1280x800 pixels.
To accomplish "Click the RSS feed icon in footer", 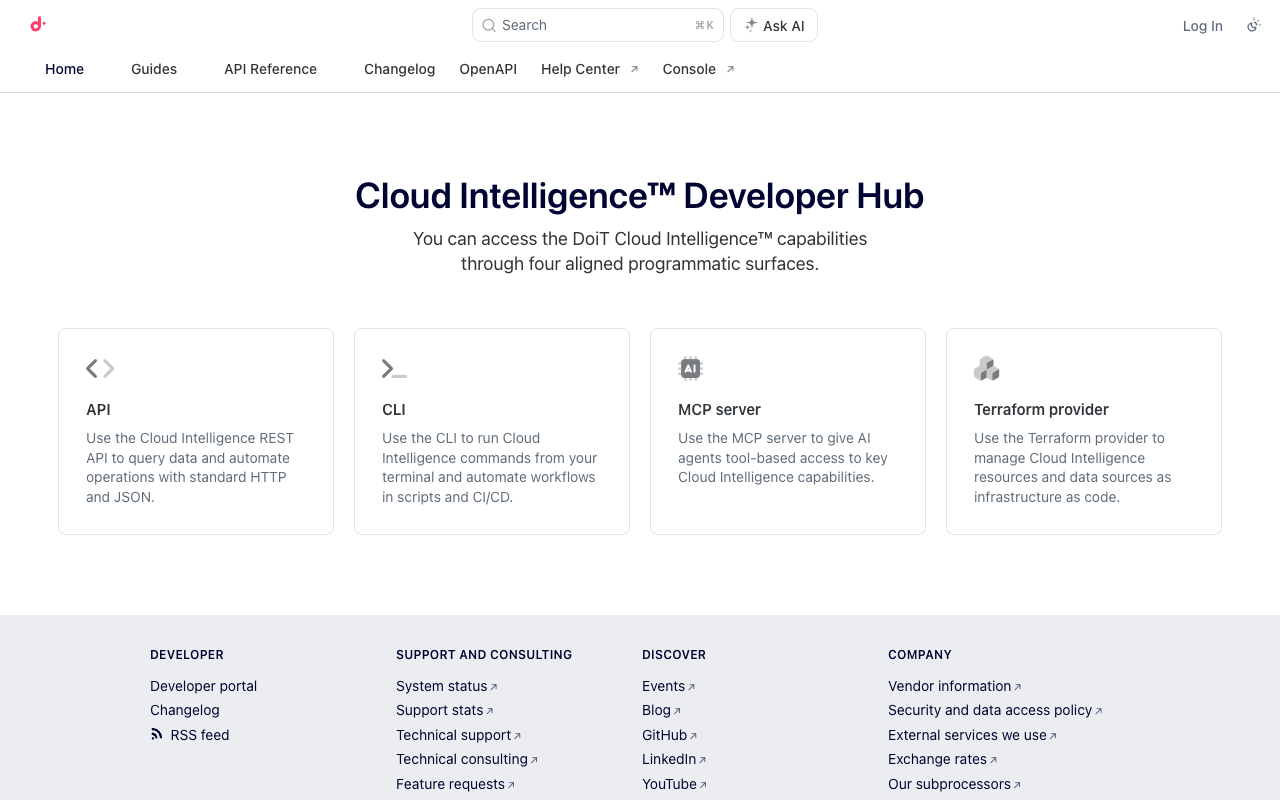I will (157, 734).
